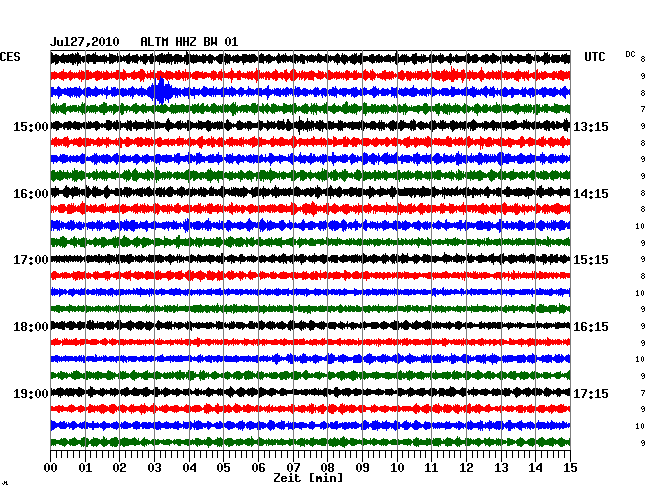
Task: Click minute tick label 08
Action: pos(327,468)
